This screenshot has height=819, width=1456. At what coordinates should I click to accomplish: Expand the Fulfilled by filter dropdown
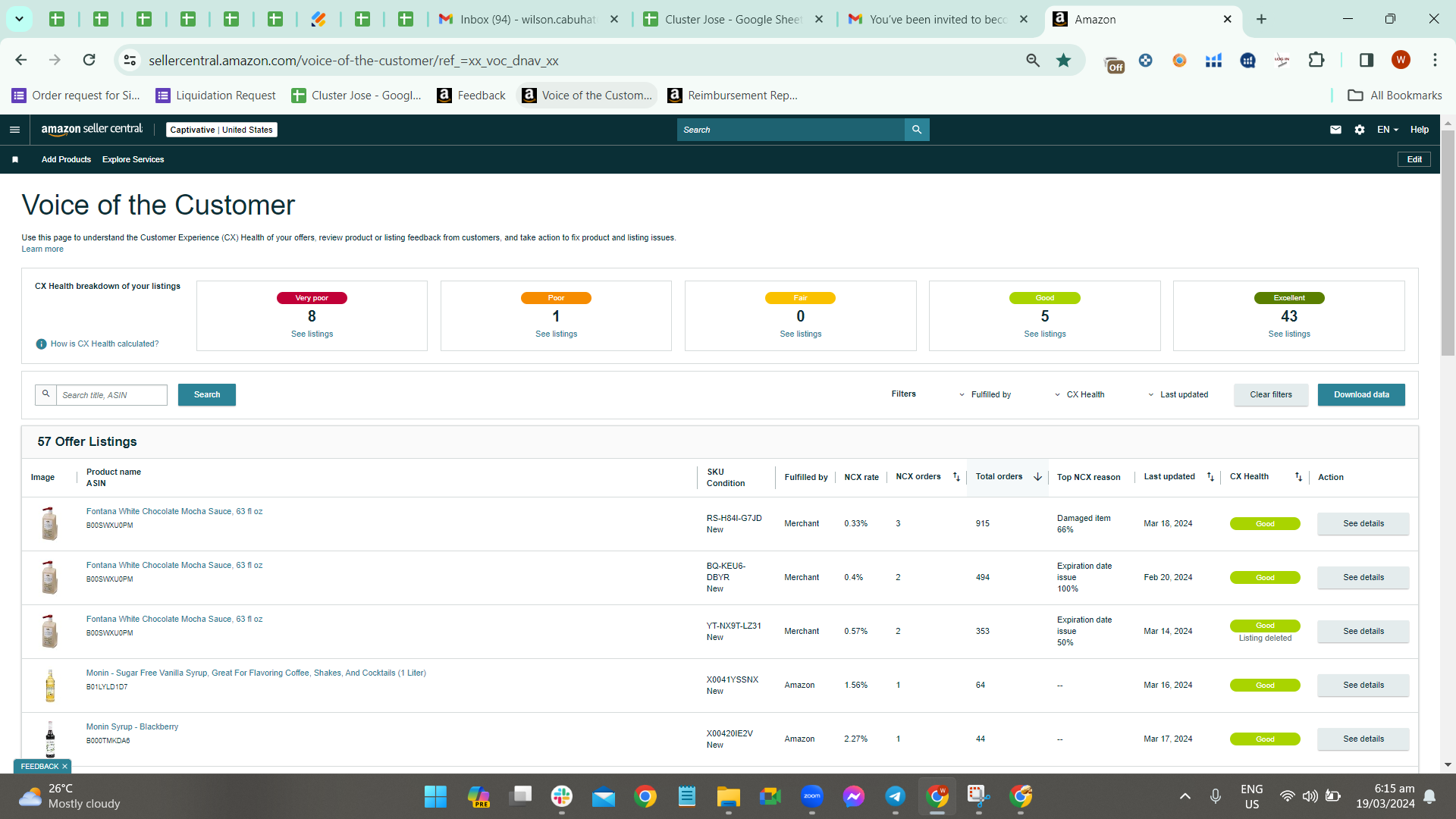coord(984,395)
